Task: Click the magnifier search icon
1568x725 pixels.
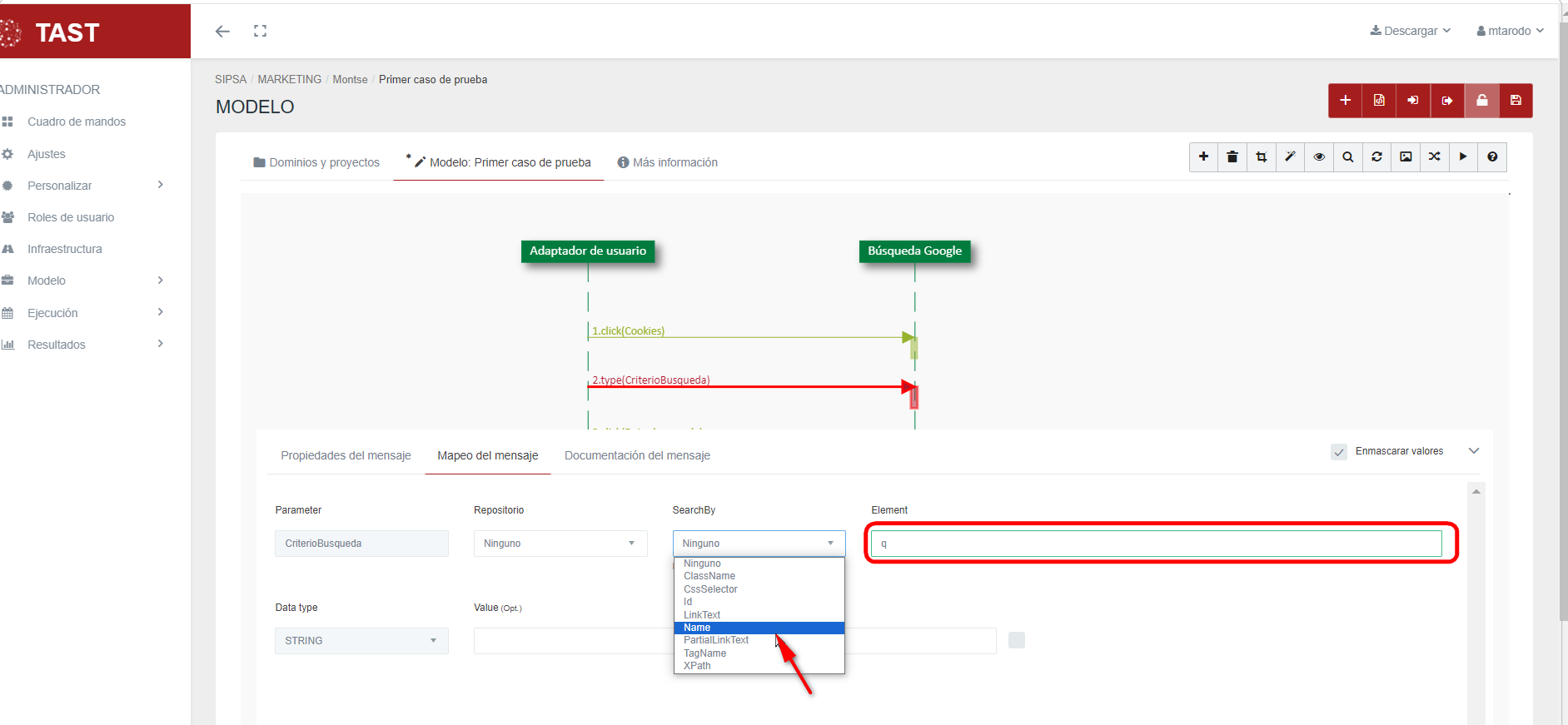Action: click(1347, 156)
